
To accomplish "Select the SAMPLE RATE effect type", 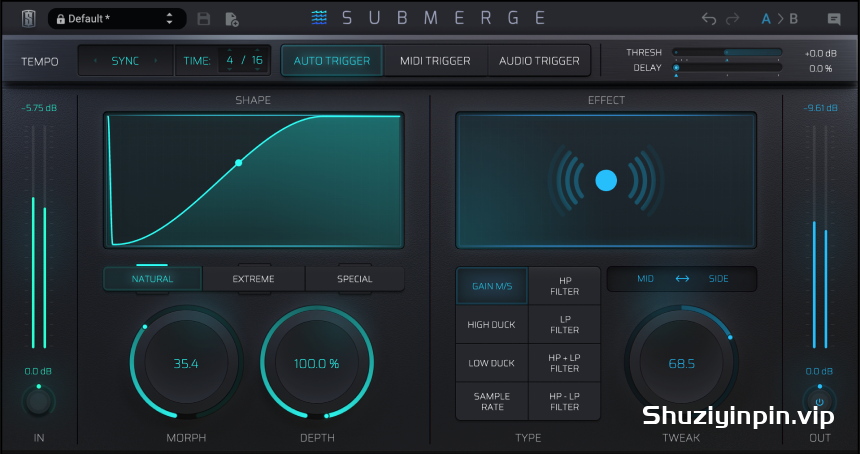I will (492, 401).
